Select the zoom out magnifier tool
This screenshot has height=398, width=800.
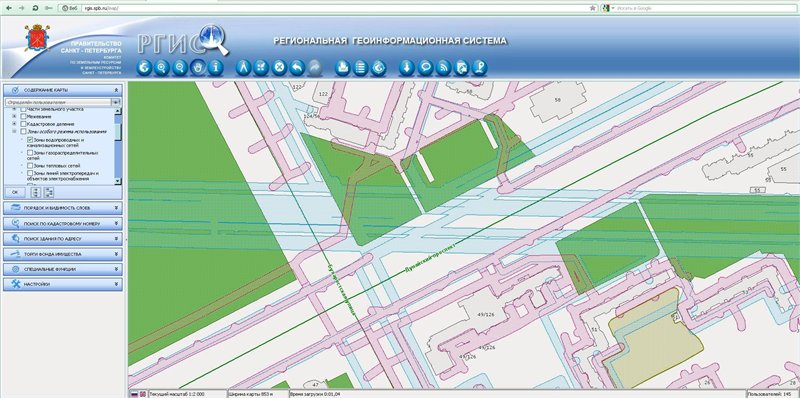(179, 68)
